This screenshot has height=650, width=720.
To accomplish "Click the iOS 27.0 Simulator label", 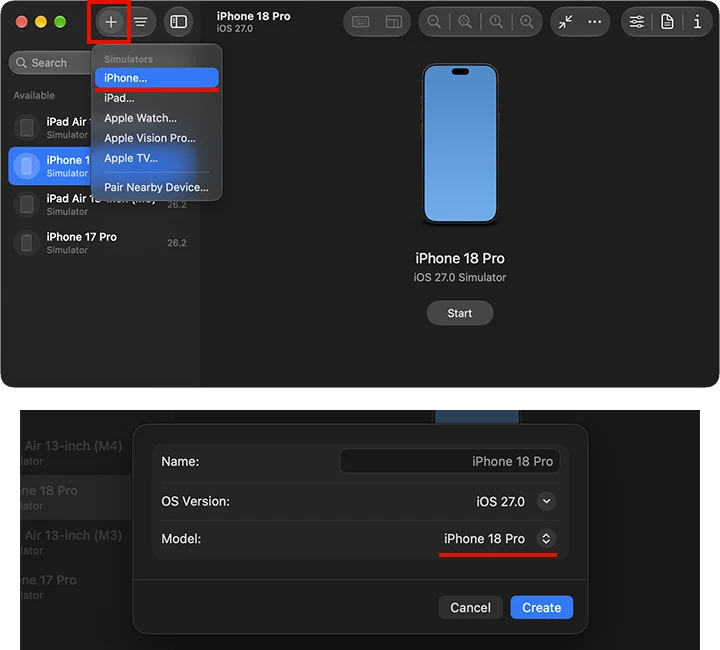I will click(x=460, y=278).
